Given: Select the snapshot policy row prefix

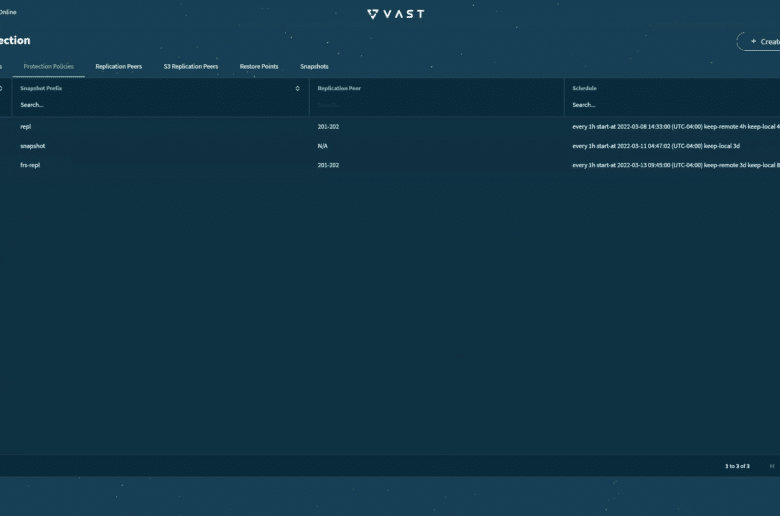Looking at the screenshot, I should click(32, 146).
